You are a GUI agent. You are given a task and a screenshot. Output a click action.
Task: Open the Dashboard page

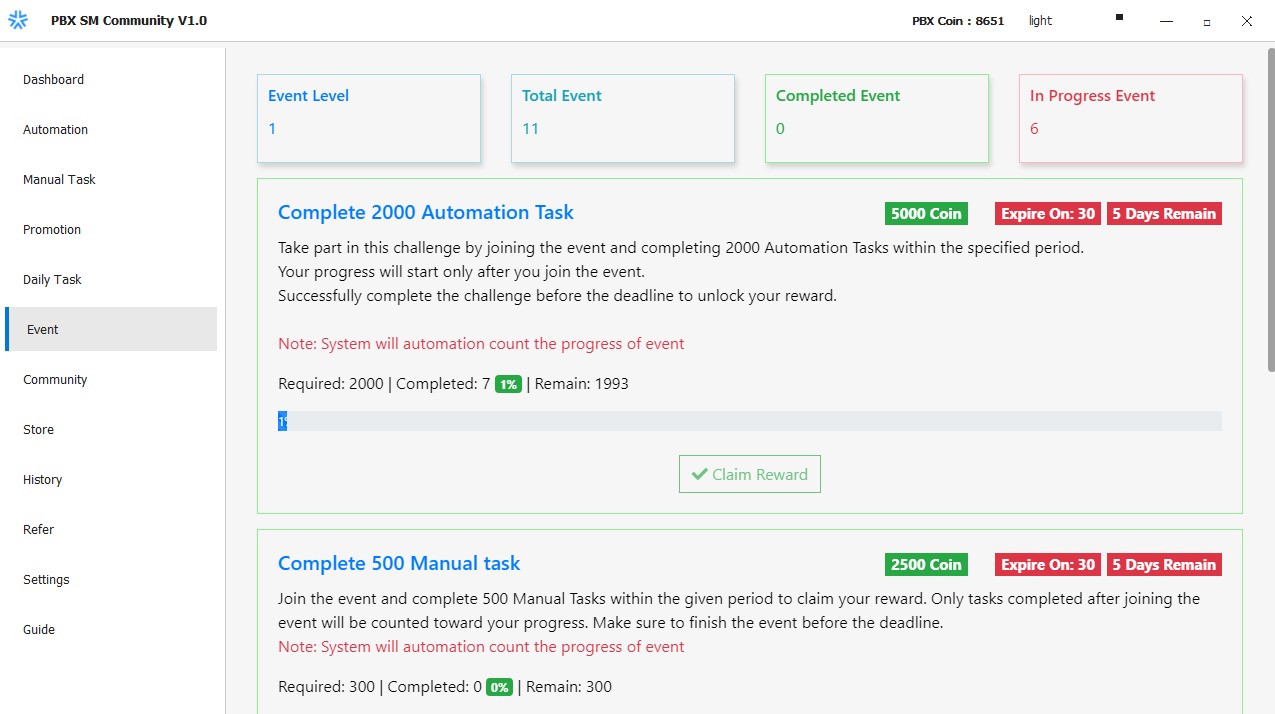(x=54, y=80)
